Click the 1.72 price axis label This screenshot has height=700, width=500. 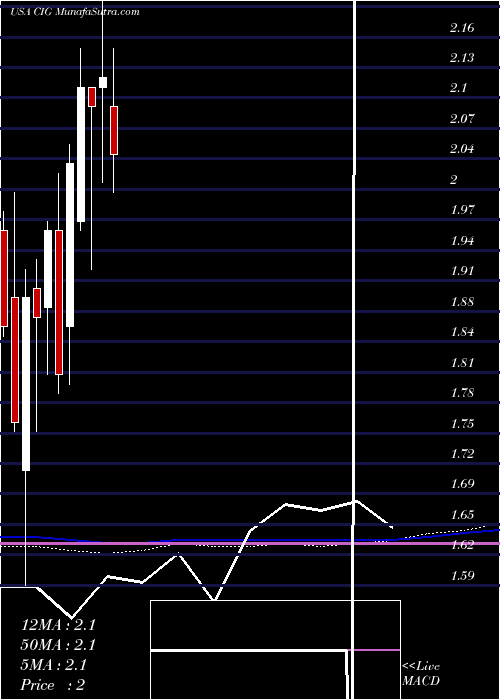[x=462, y=454]
